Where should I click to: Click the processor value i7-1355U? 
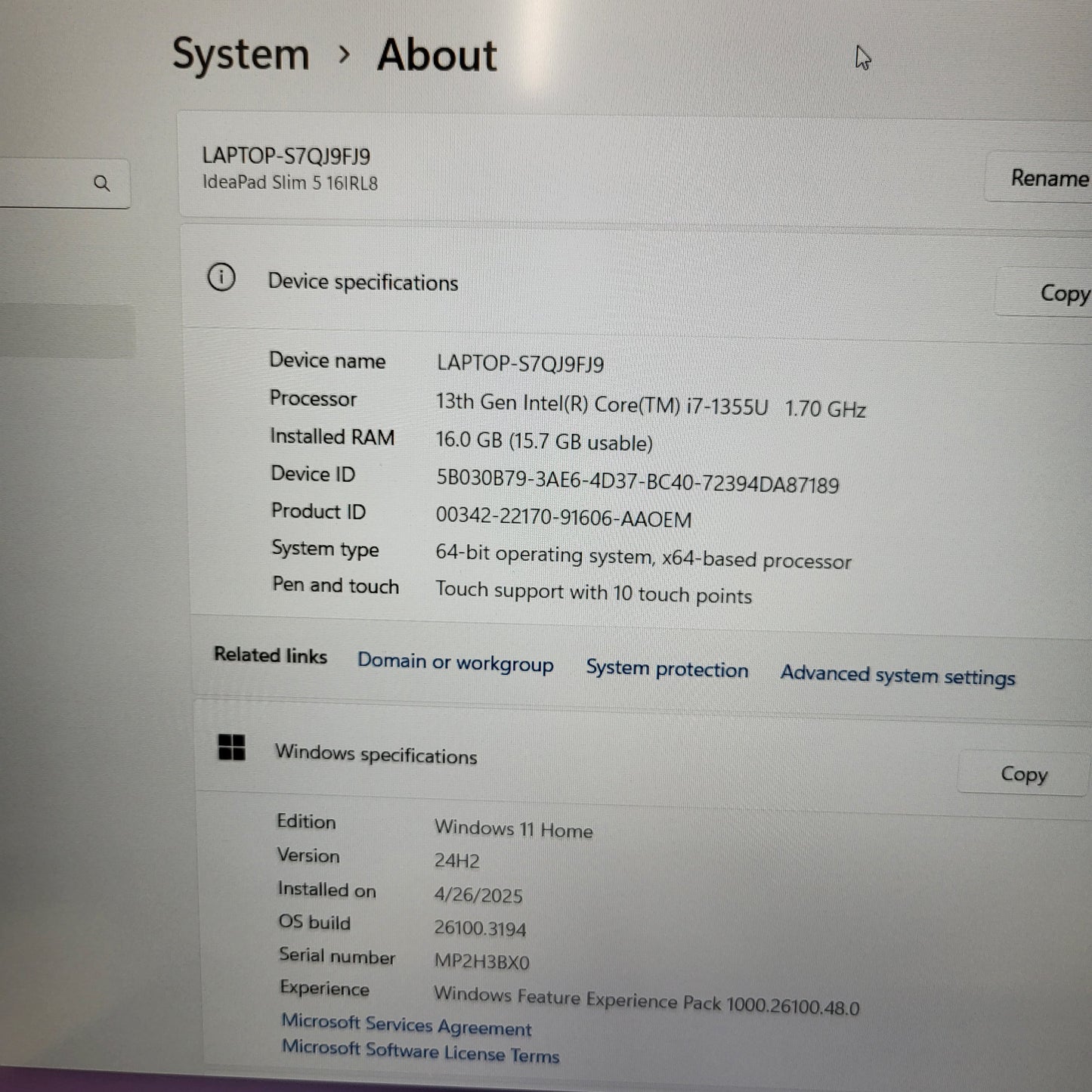coord(651,405)
